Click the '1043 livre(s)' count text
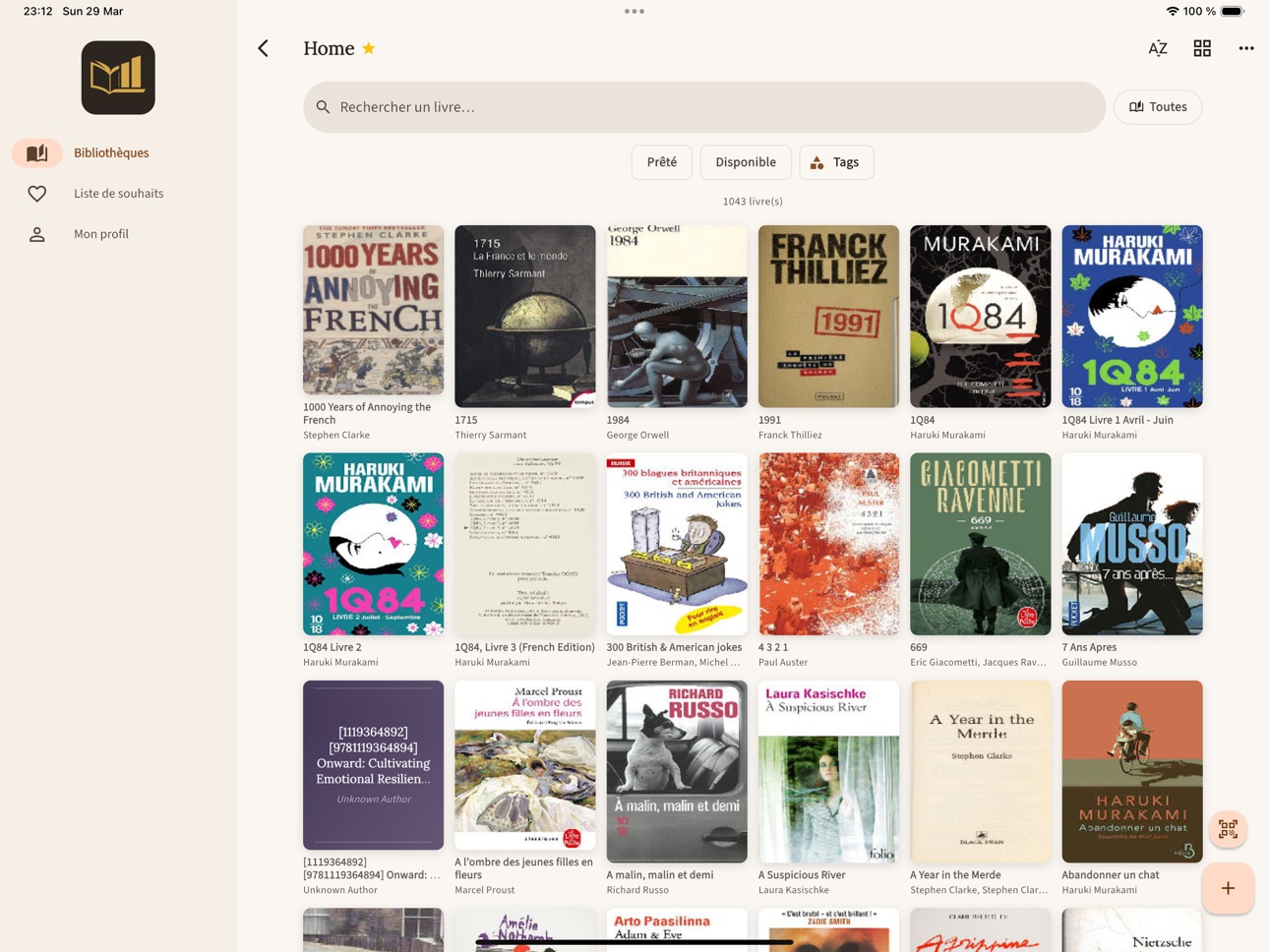1269x952 pixels. click(x=753, y=202)
